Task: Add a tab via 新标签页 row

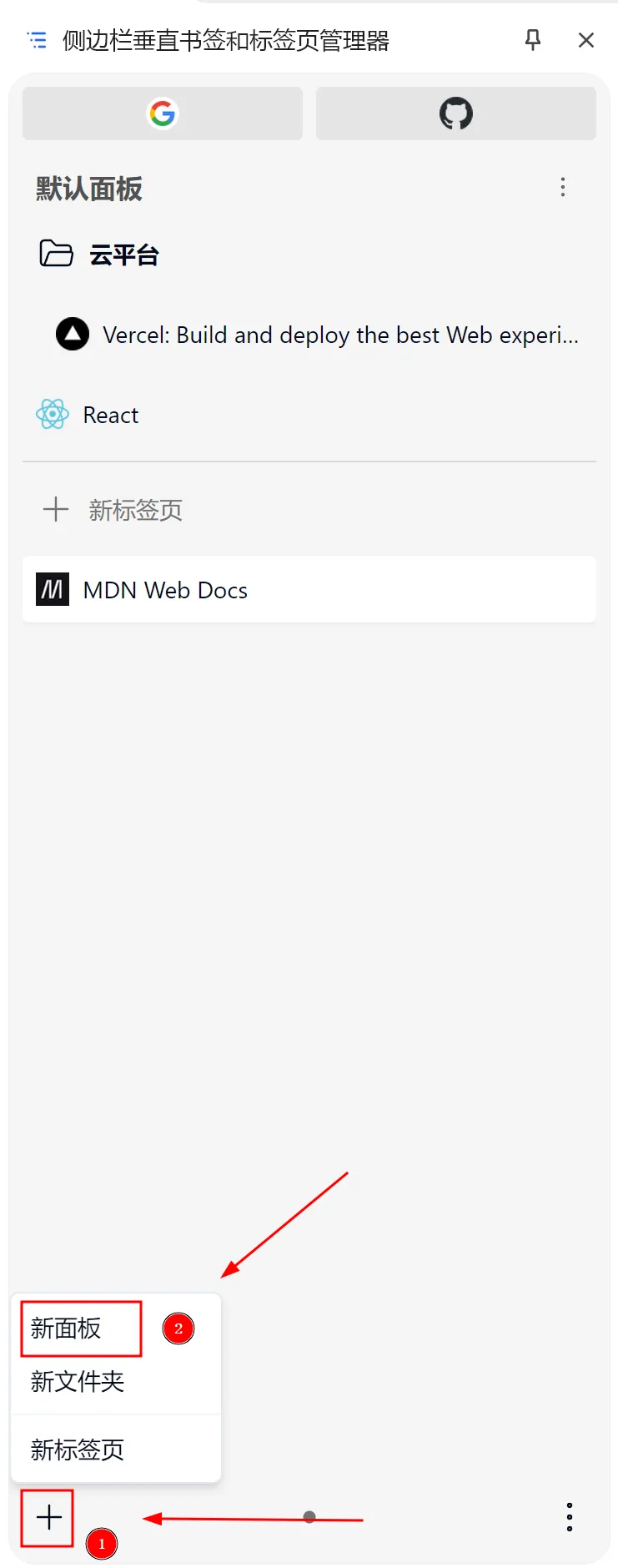Action: tap(309, 510)
